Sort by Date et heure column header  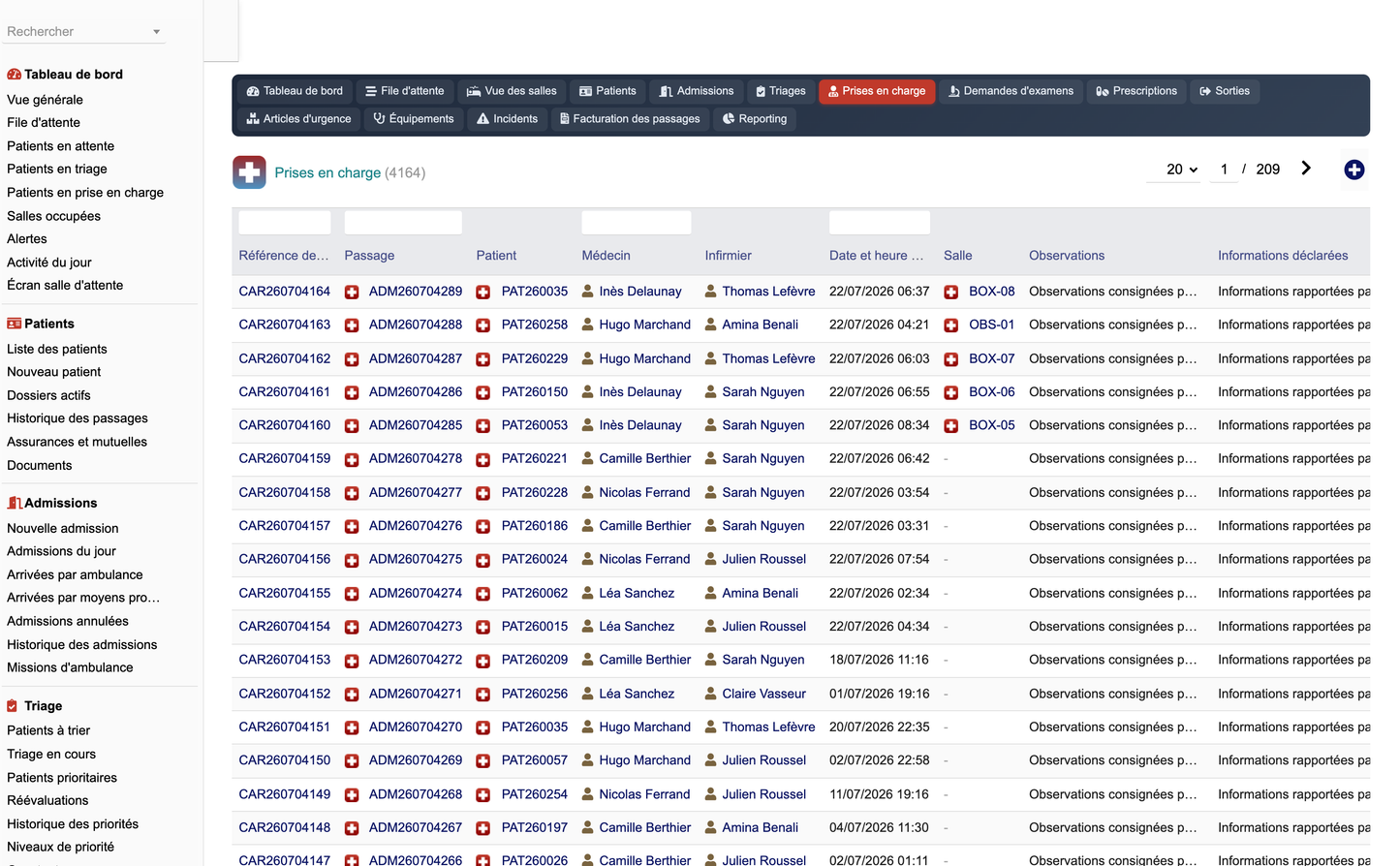tap(876, 256)
